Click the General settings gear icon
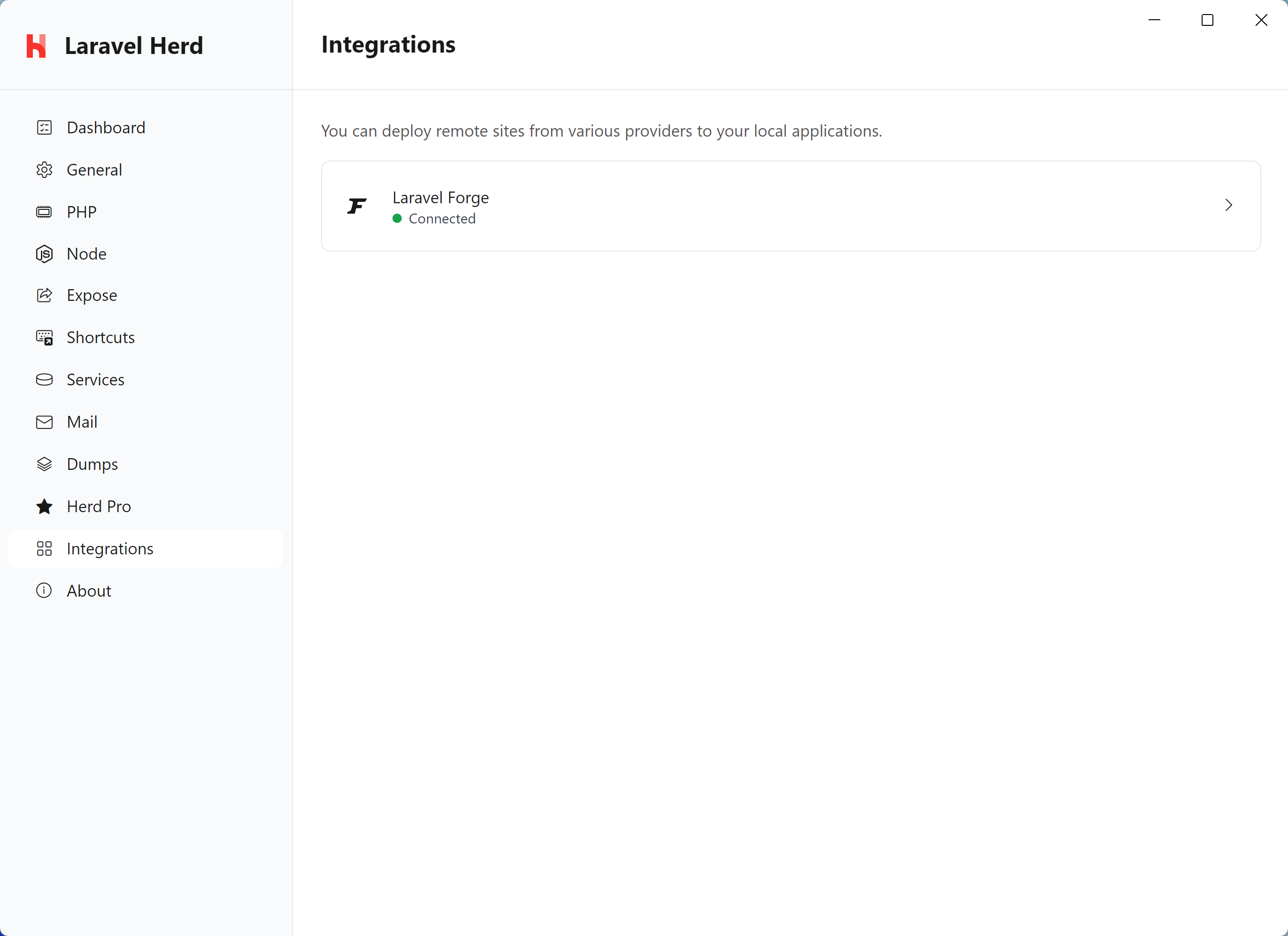 point(44,169)
